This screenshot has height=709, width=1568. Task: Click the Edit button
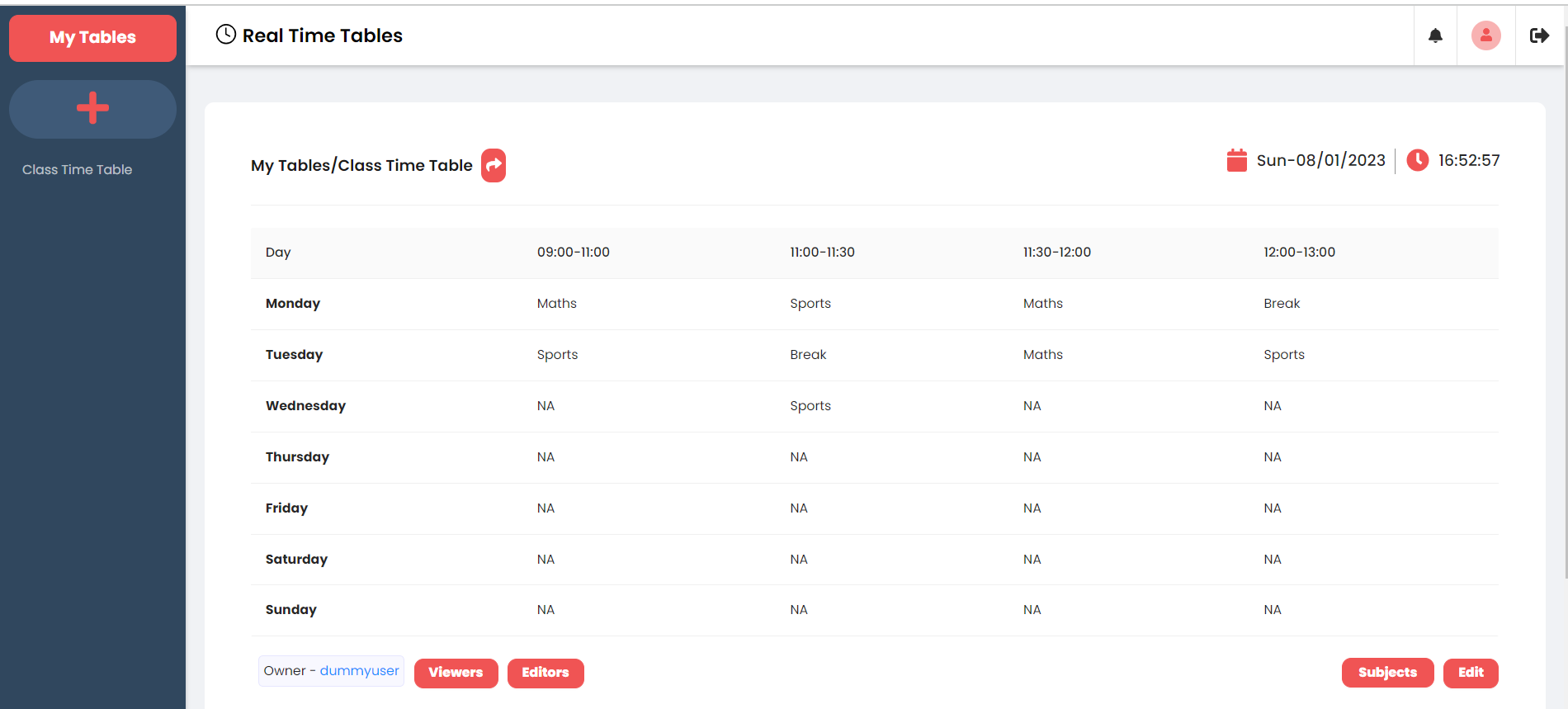(x=1471, y=673)
